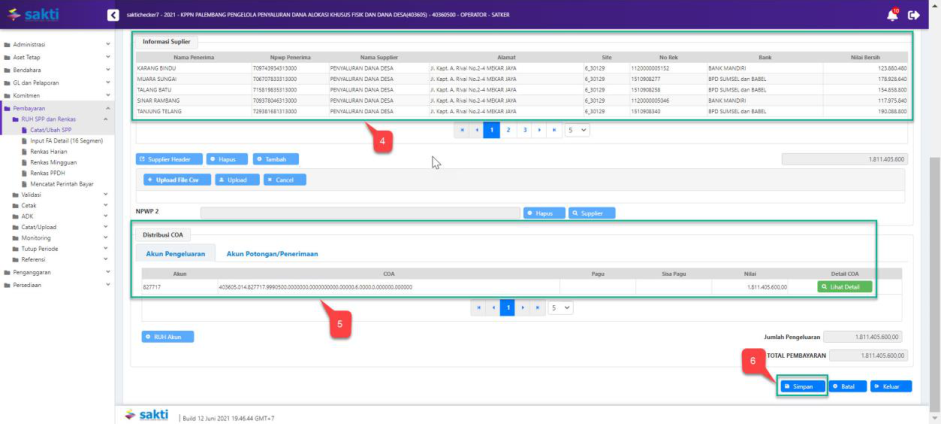Click the logout icon in header

point(913,16)
